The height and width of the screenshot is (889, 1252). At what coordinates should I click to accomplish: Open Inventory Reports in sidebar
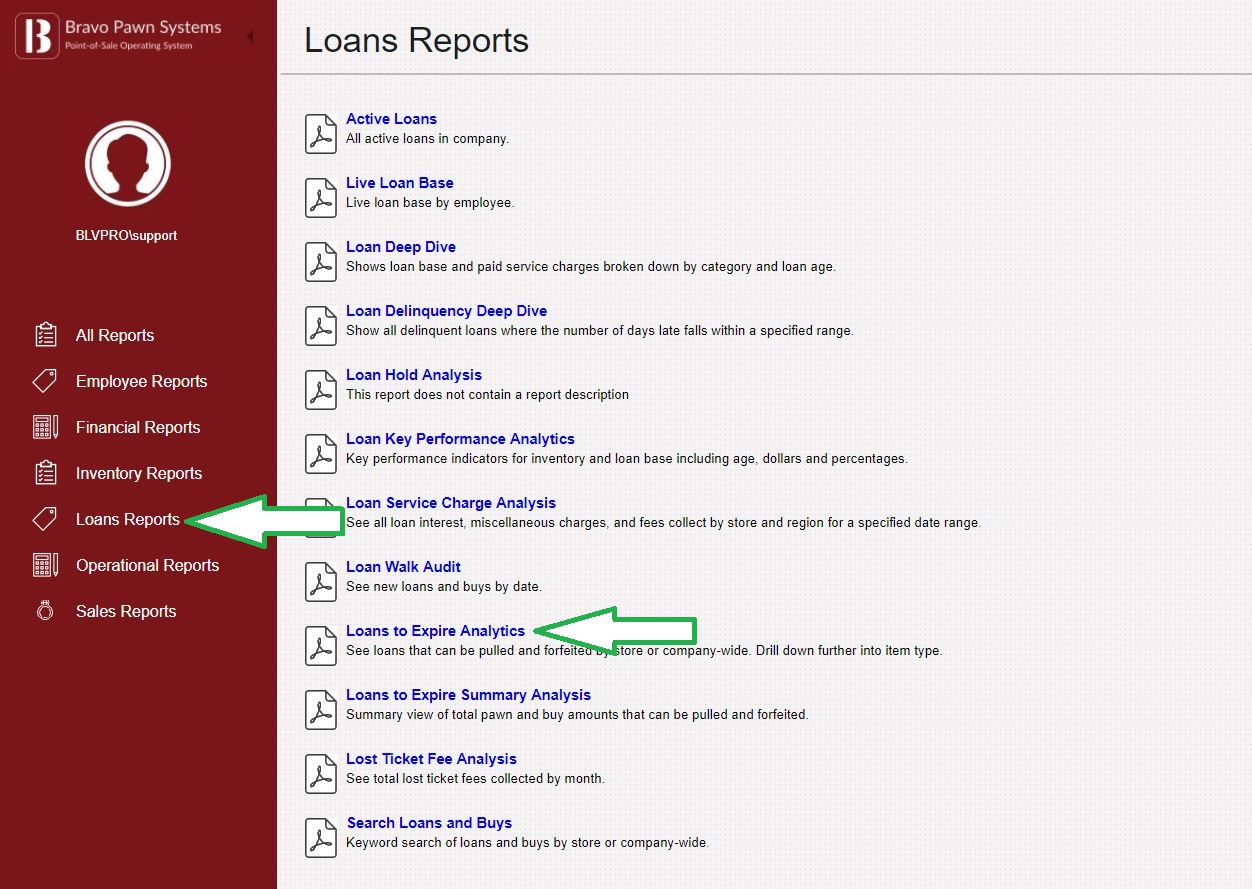tap(139, 473)
